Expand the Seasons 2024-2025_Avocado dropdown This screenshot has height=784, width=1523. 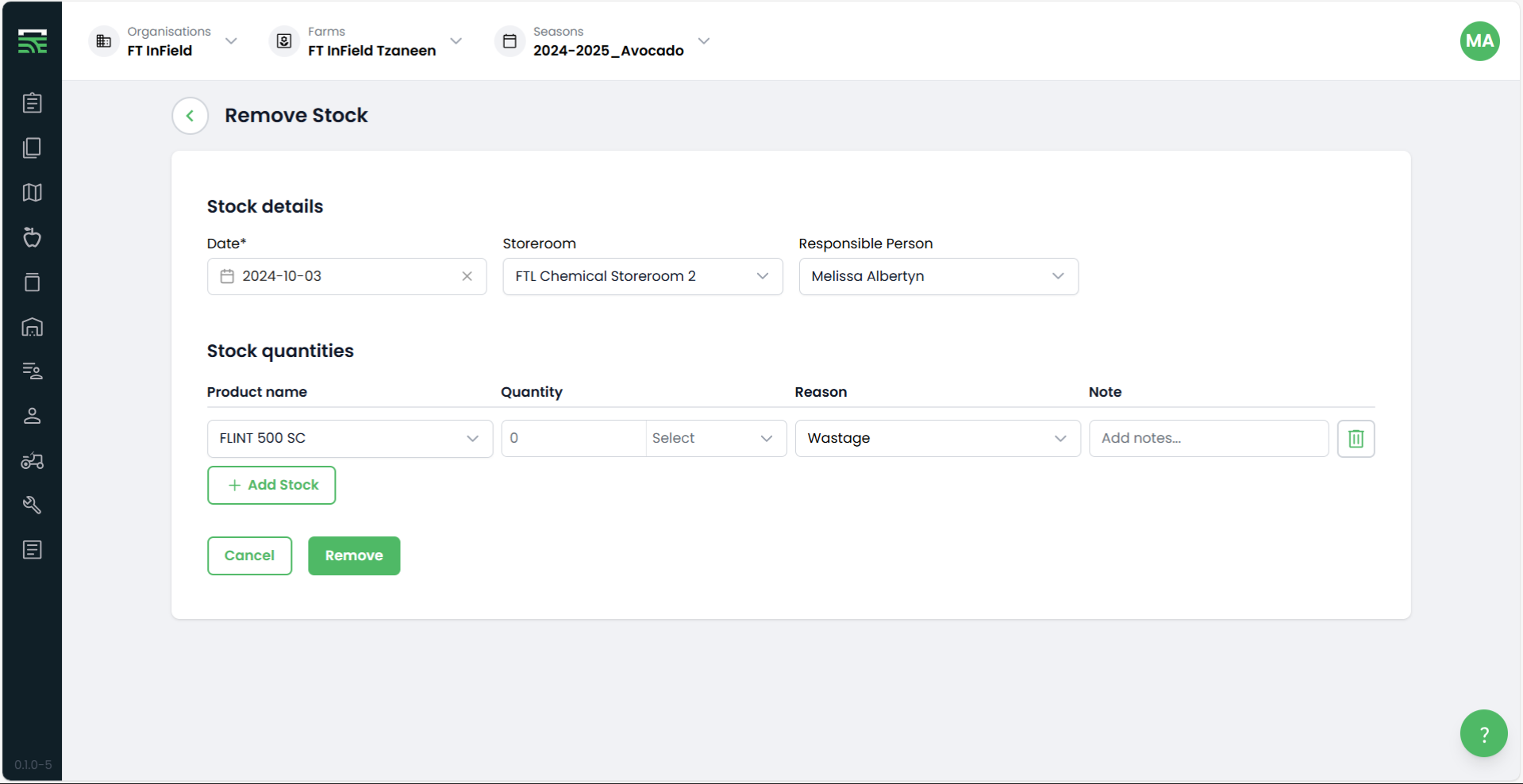703,41
